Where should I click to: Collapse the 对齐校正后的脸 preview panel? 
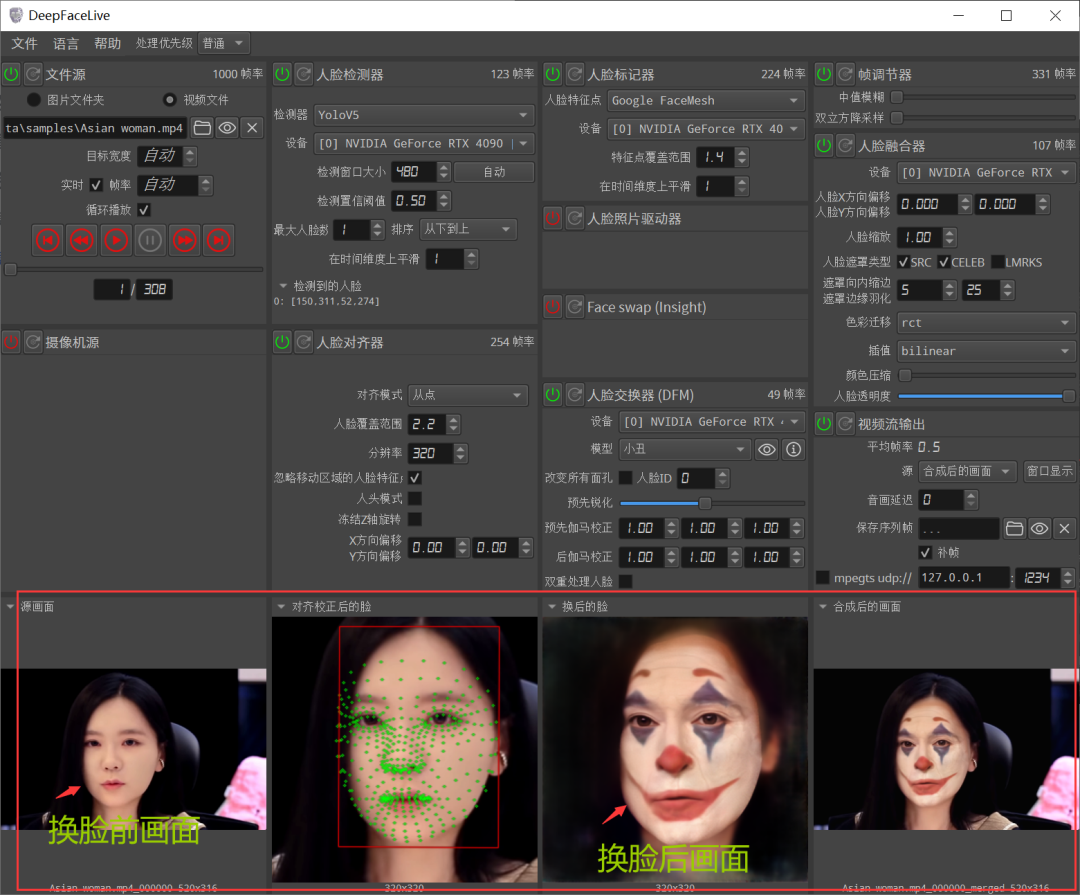coord(281,606)
